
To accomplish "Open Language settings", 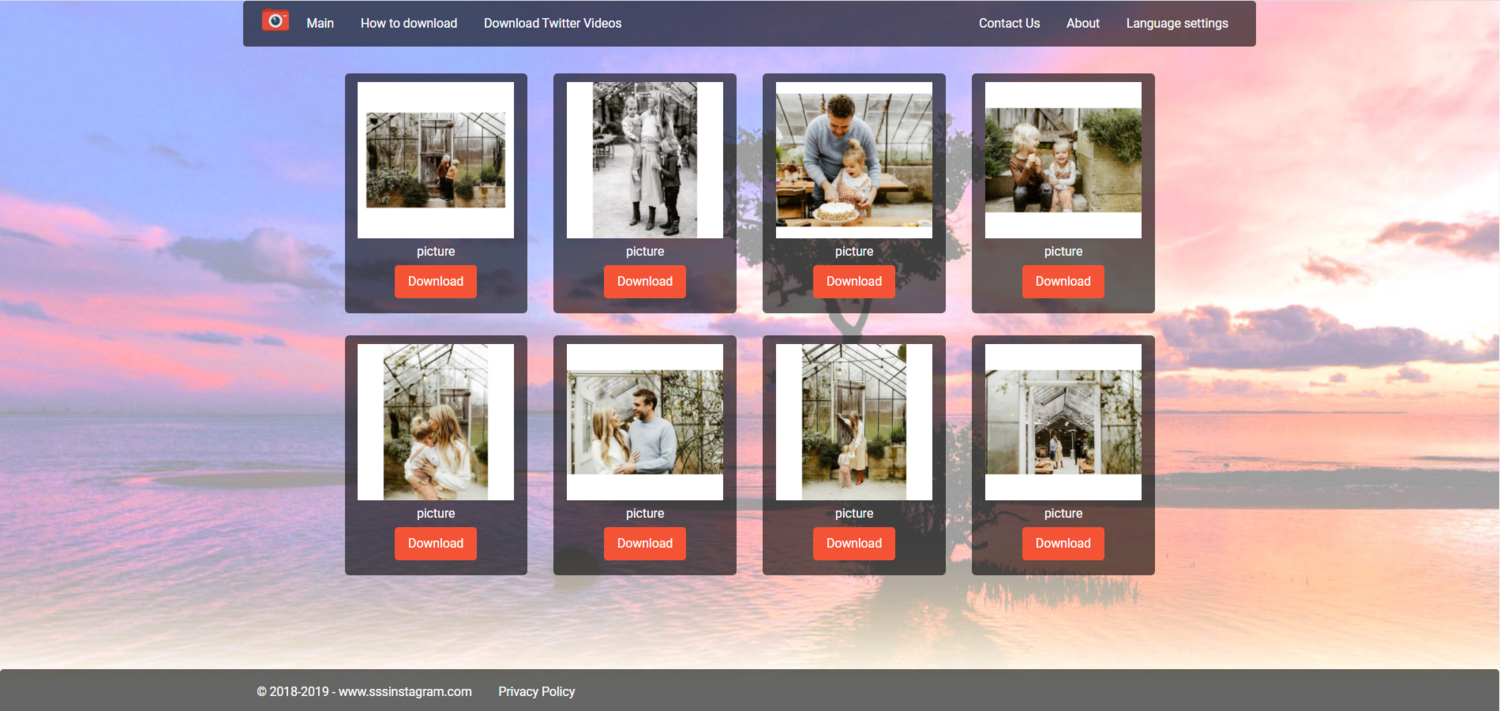I will click(x=1177, y=22).
